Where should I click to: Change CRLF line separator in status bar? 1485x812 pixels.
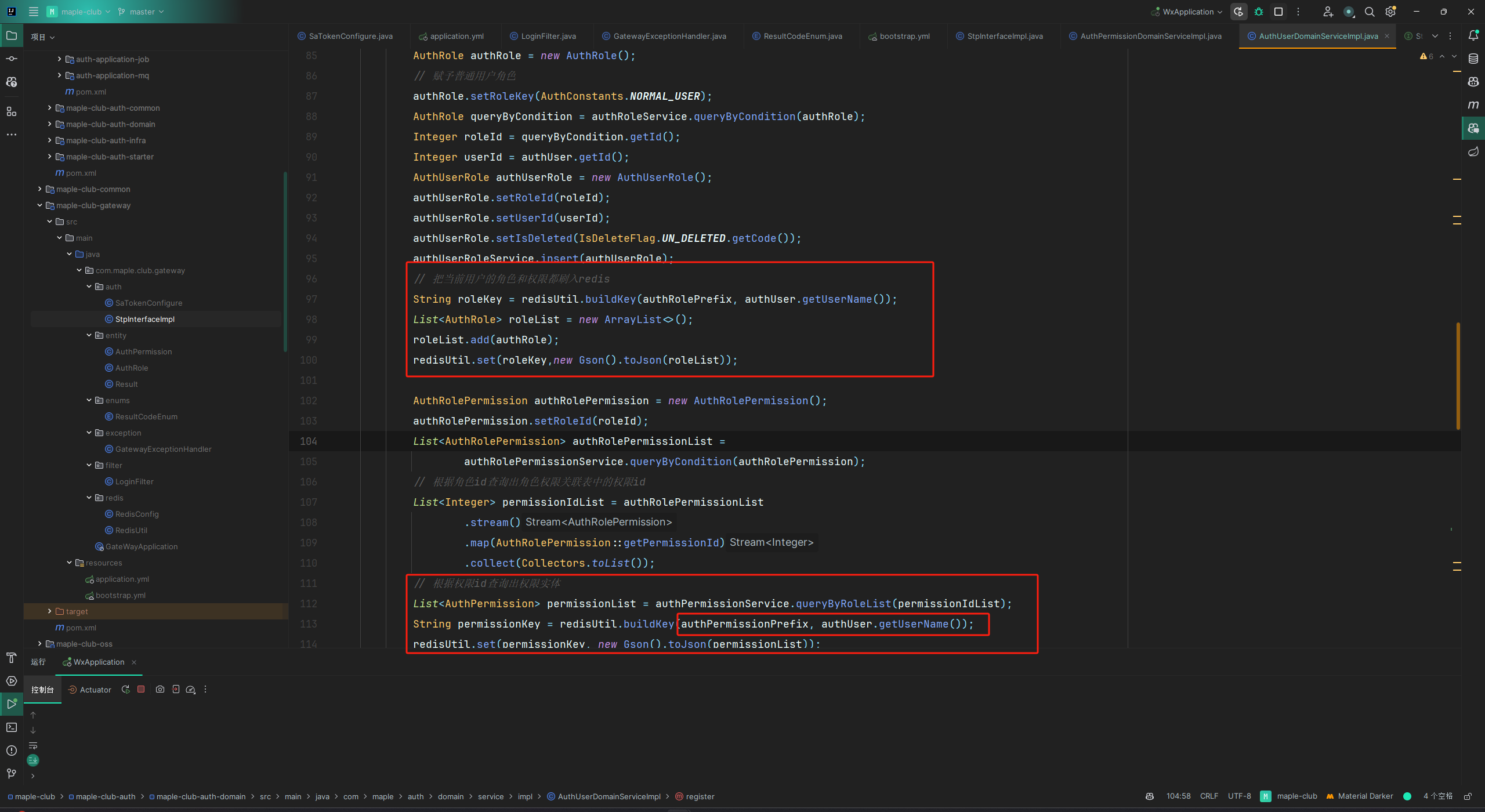pyautogui.click(x=1209, y=796)
